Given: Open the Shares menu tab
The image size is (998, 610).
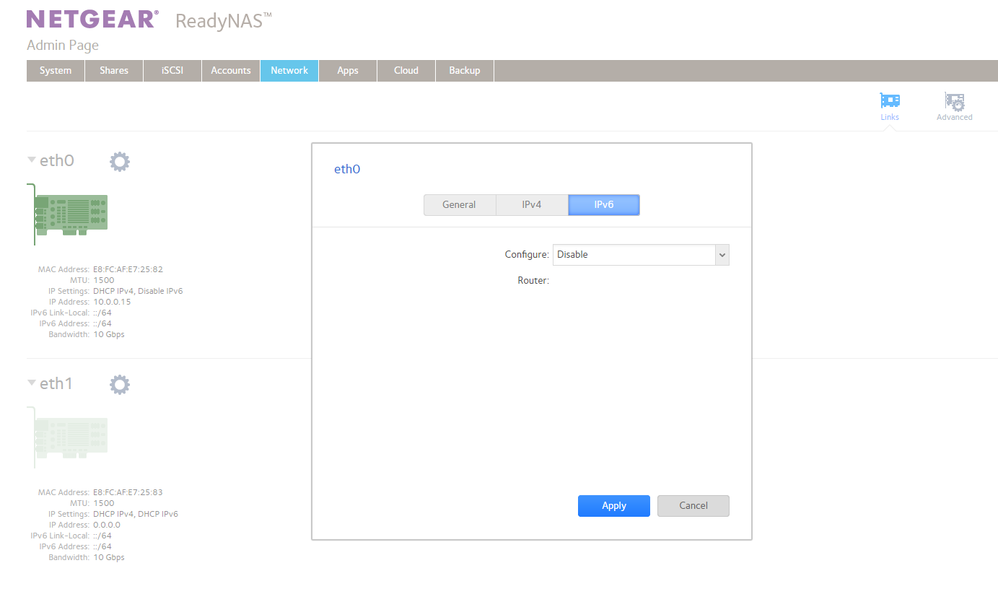Looking at the screenshot, I should (114, 71).
